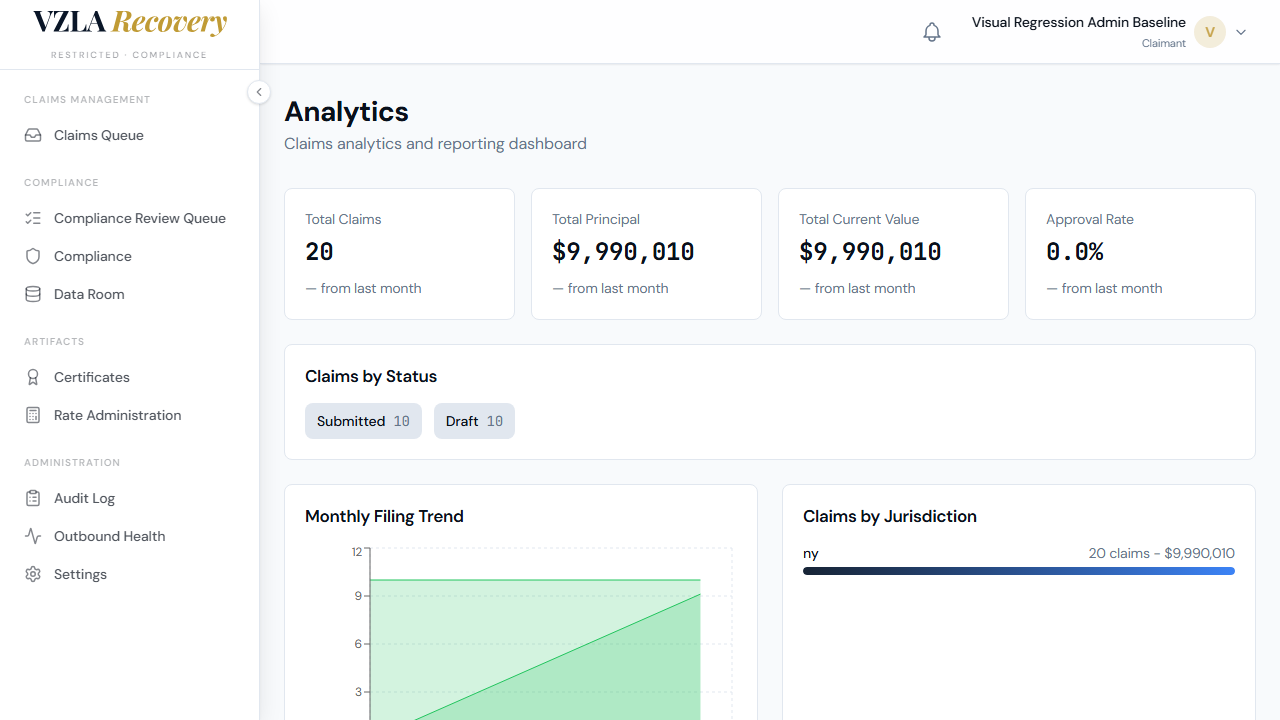Screen dimensions: 1280x720
Task: Open the Certificates section
Action: [x=130, y=377]
